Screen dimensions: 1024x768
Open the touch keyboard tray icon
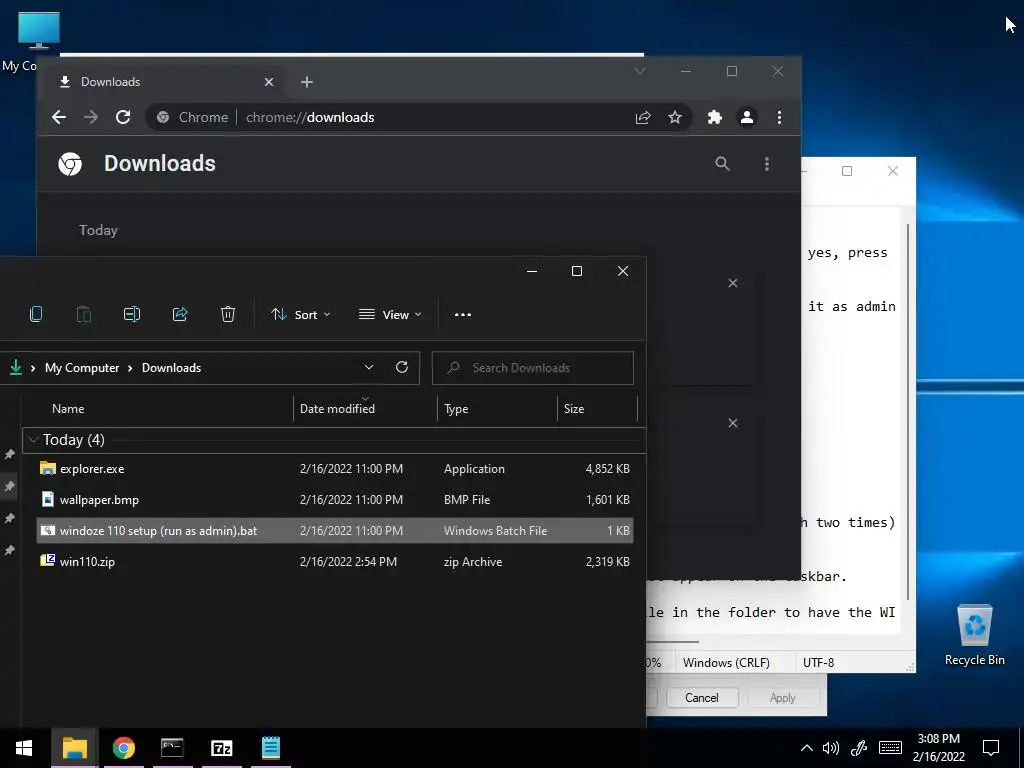[890, 748]
